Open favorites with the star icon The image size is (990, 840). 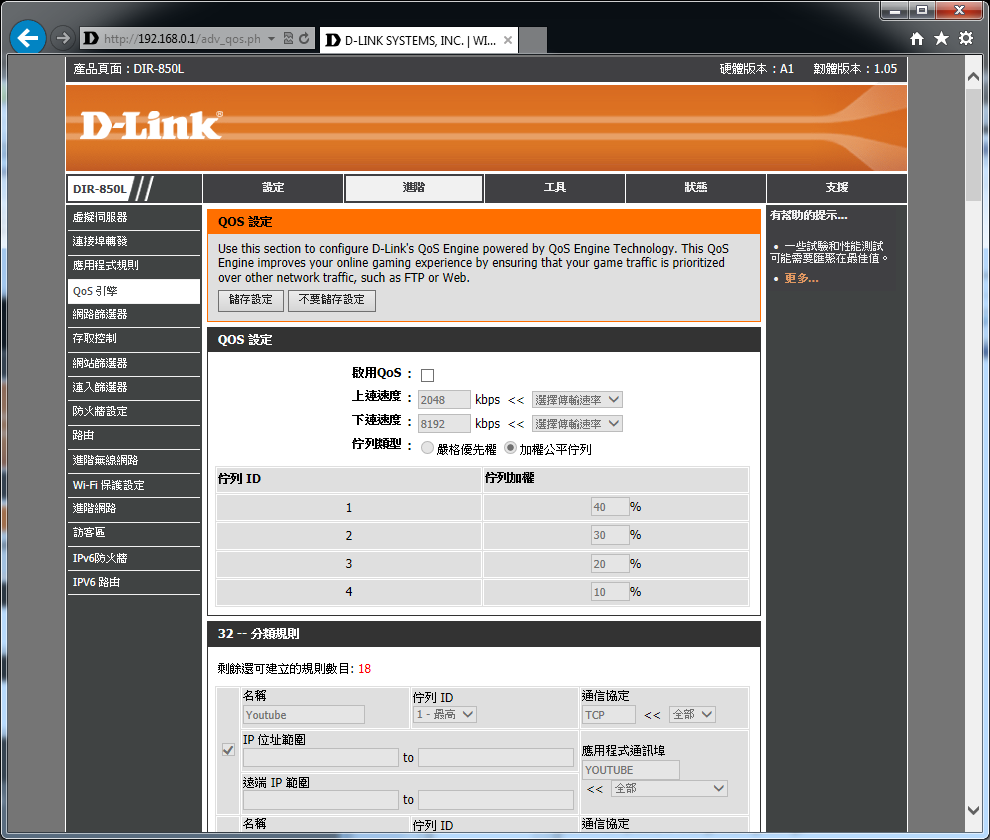pos(941,38)
